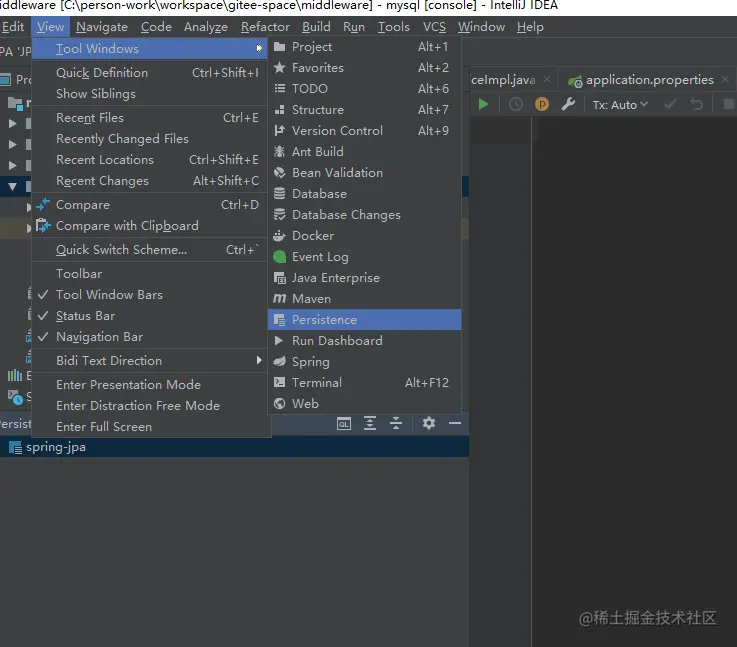
Task: Open the Help menu
Action: point(530,27)
